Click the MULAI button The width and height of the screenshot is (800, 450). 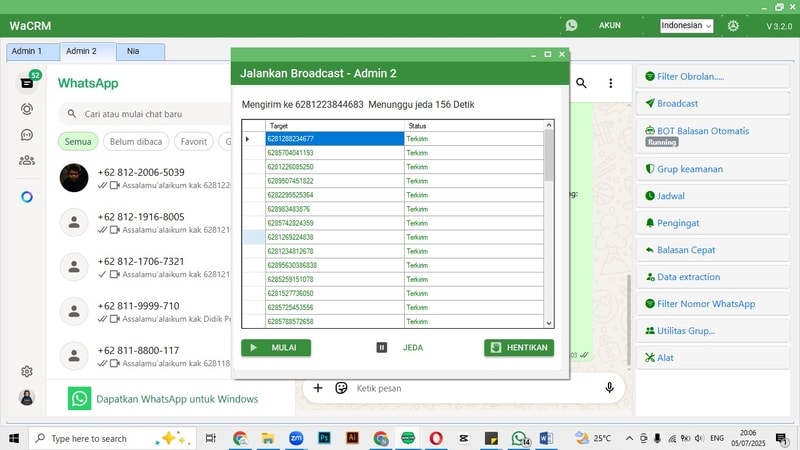click(x=276, y=348)
